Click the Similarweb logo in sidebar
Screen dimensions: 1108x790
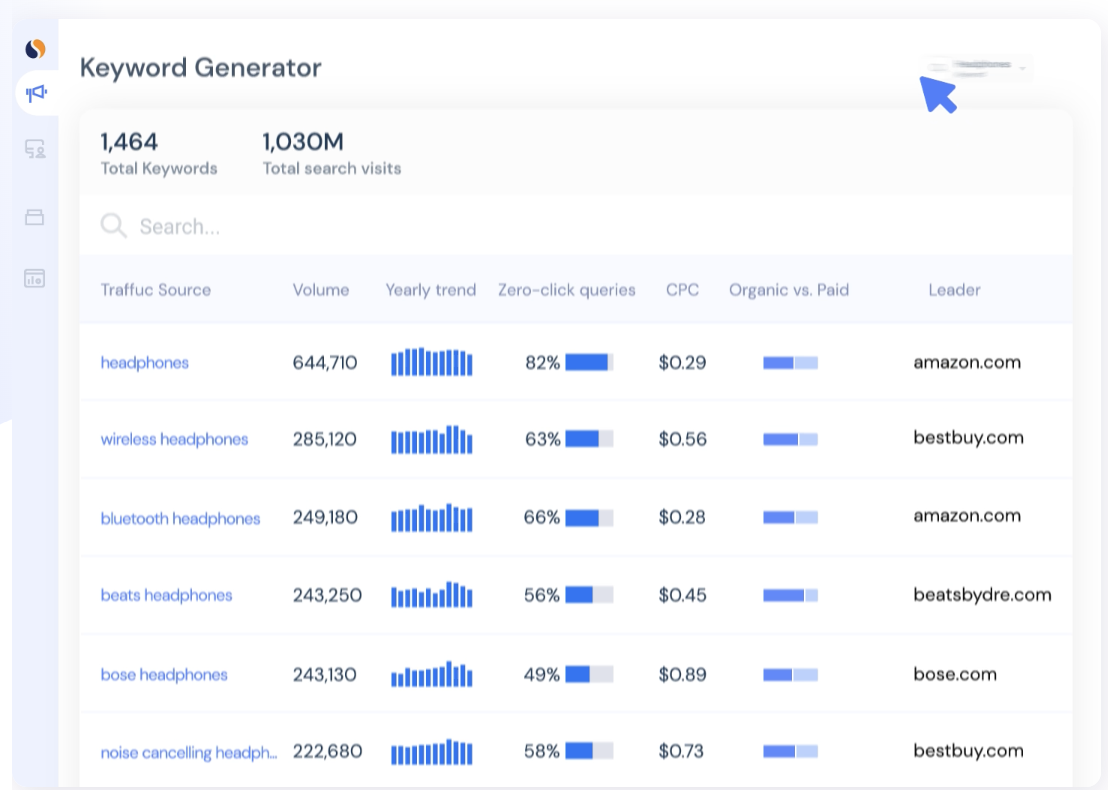coord(35,48)
